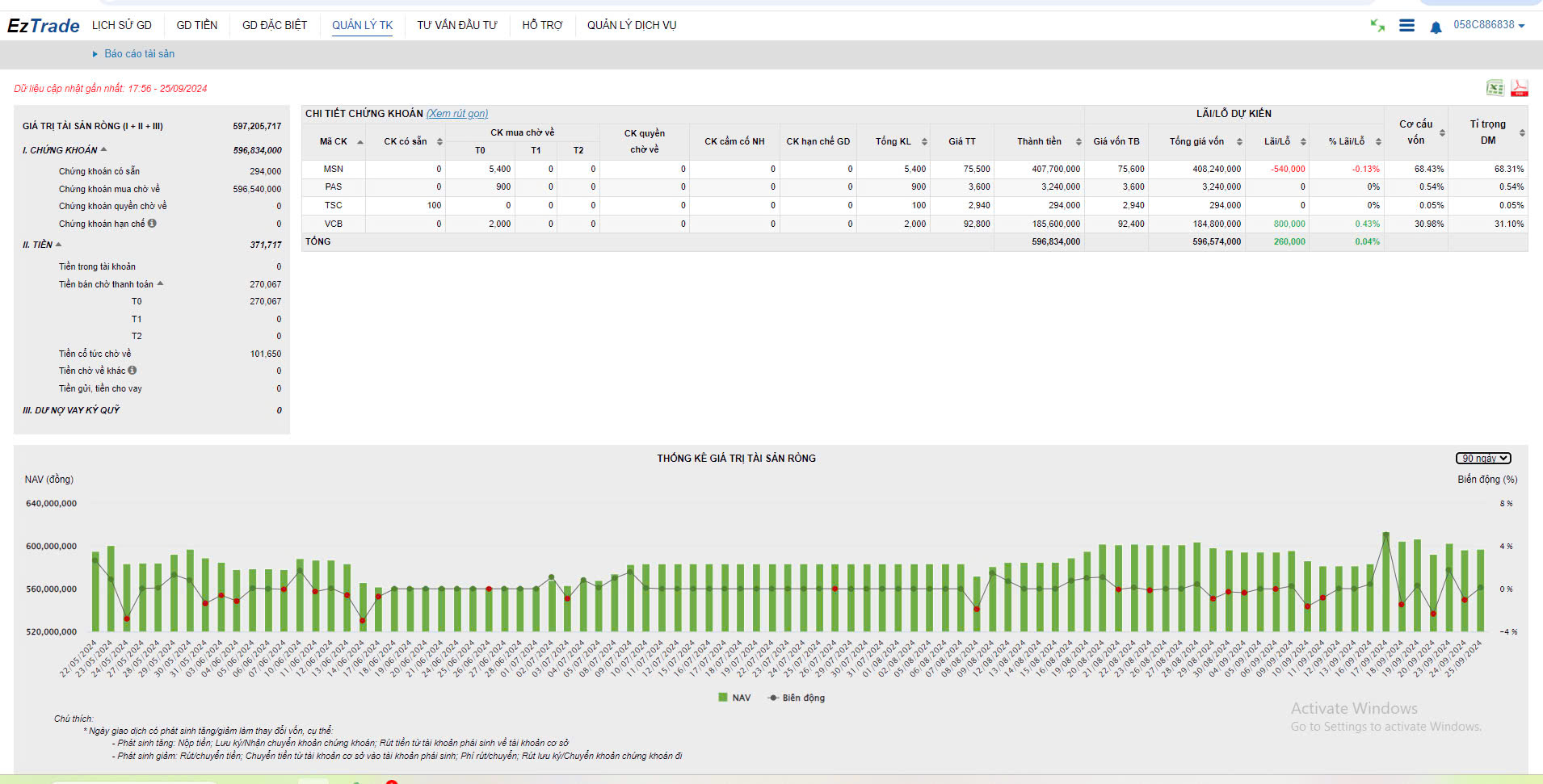Open QUẢN LÝ DỊCH VỤ menu
Image resolution: width=1543 pixels, height=784 pixels.
(632, 25)
